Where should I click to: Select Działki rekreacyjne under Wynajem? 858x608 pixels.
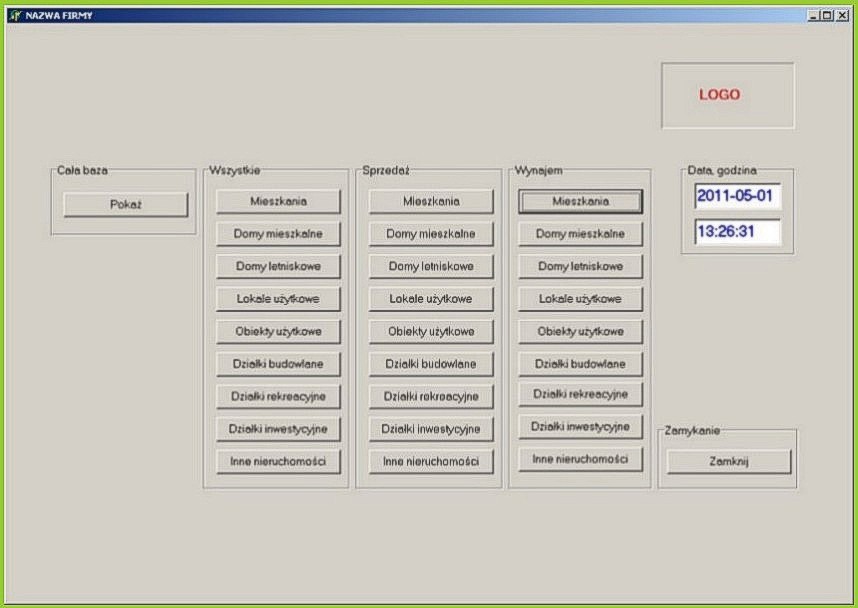[580, 395]
